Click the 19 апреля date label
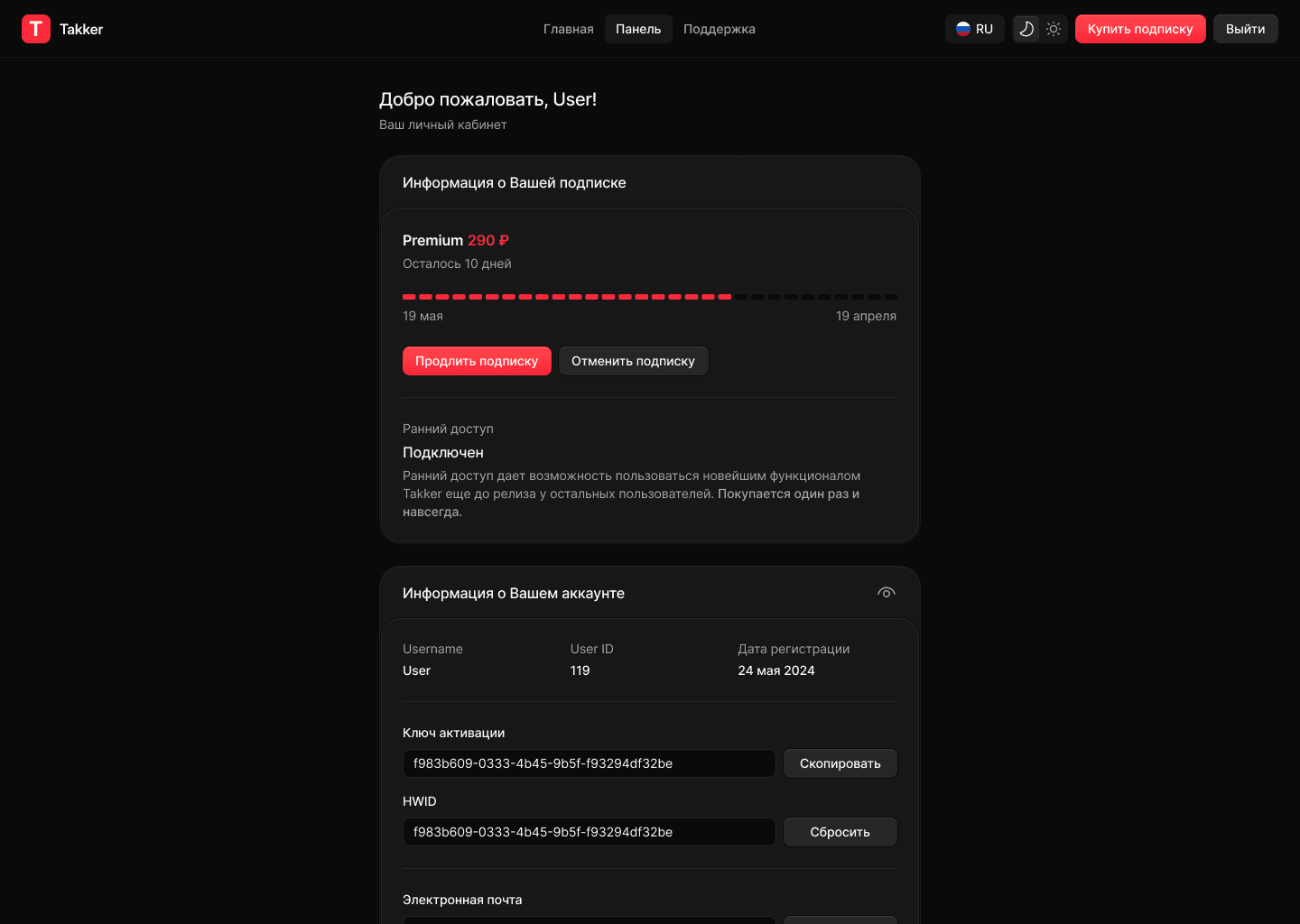This screenshot has height=924, width=1300. pos(867,316)
